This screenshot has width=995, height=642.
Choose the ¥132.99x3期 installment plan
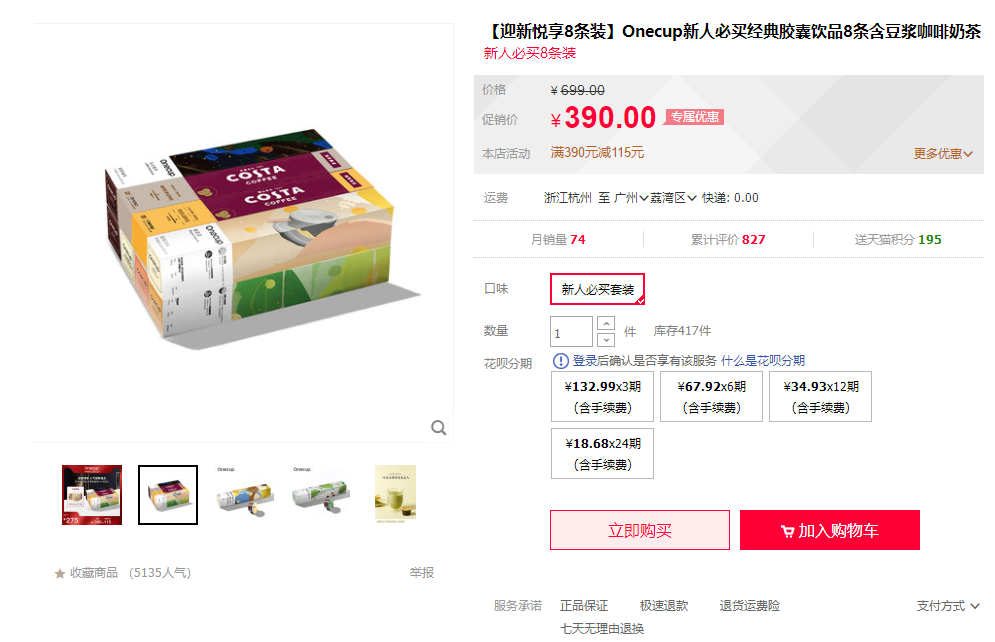pyautogui.click(x=602, y=396)
